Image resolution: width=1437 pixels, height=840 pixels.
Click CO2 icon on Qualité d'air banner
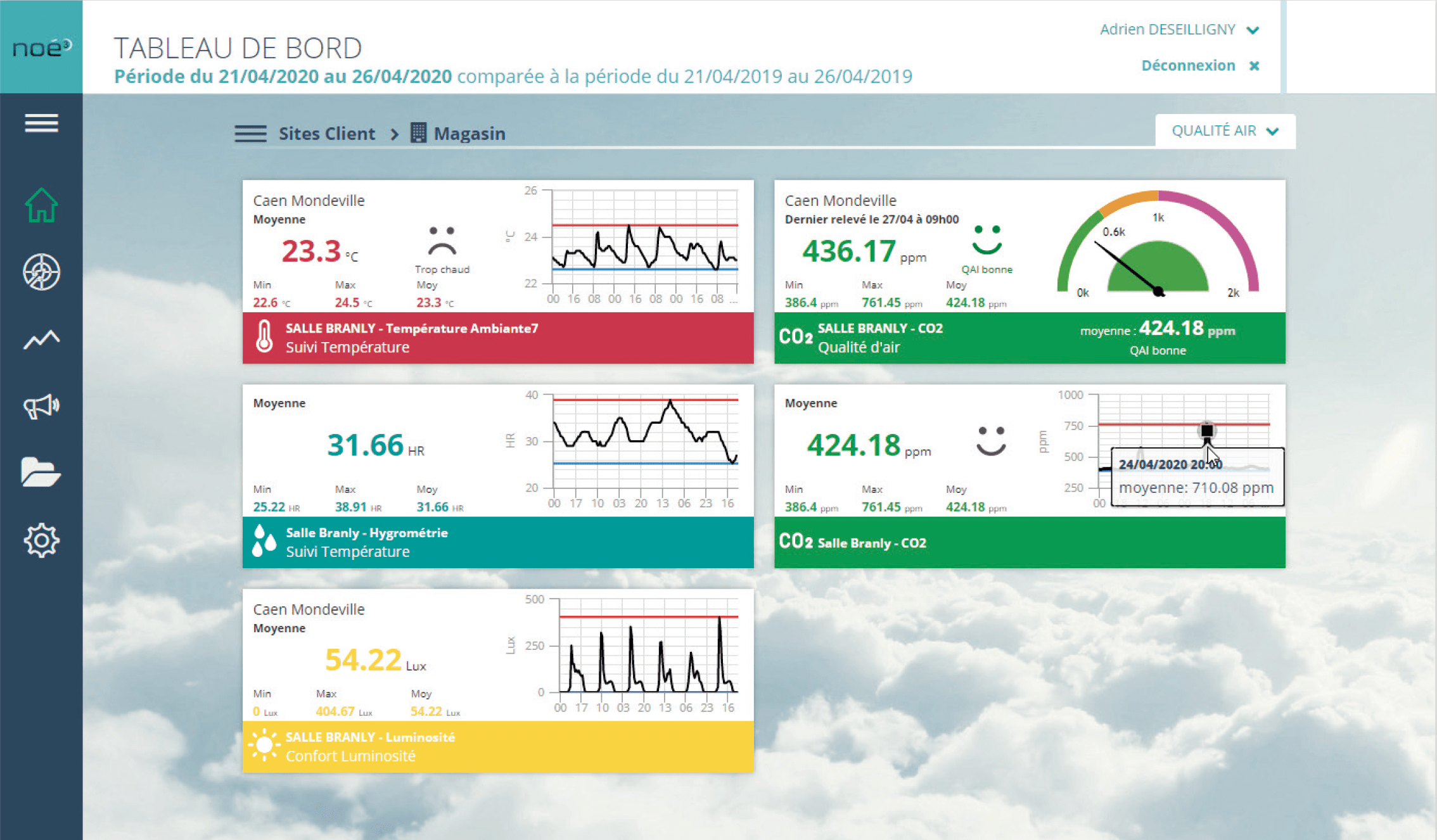795,336
